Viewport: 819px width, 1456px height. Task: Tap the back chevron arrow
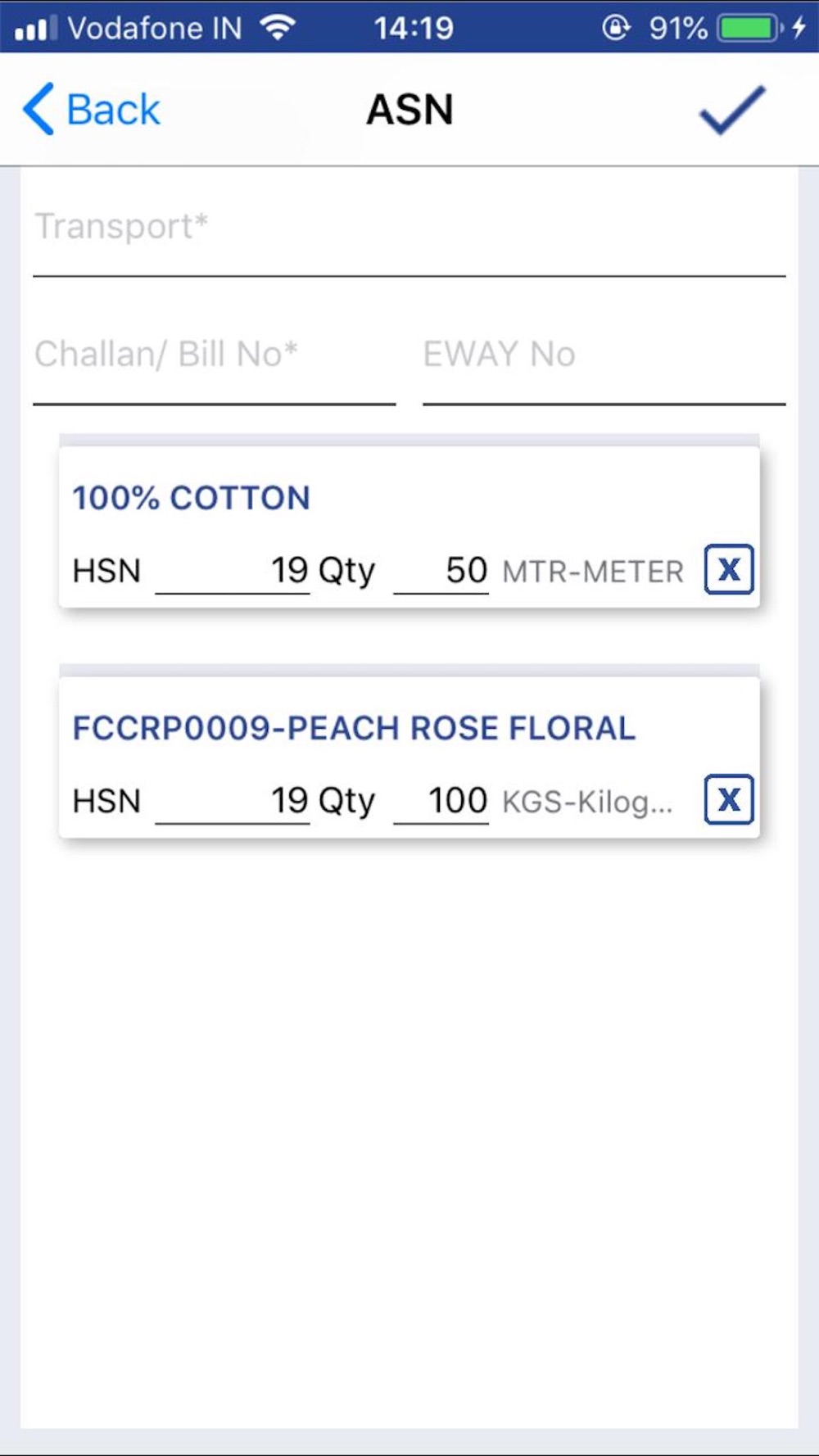coord(38,109)
